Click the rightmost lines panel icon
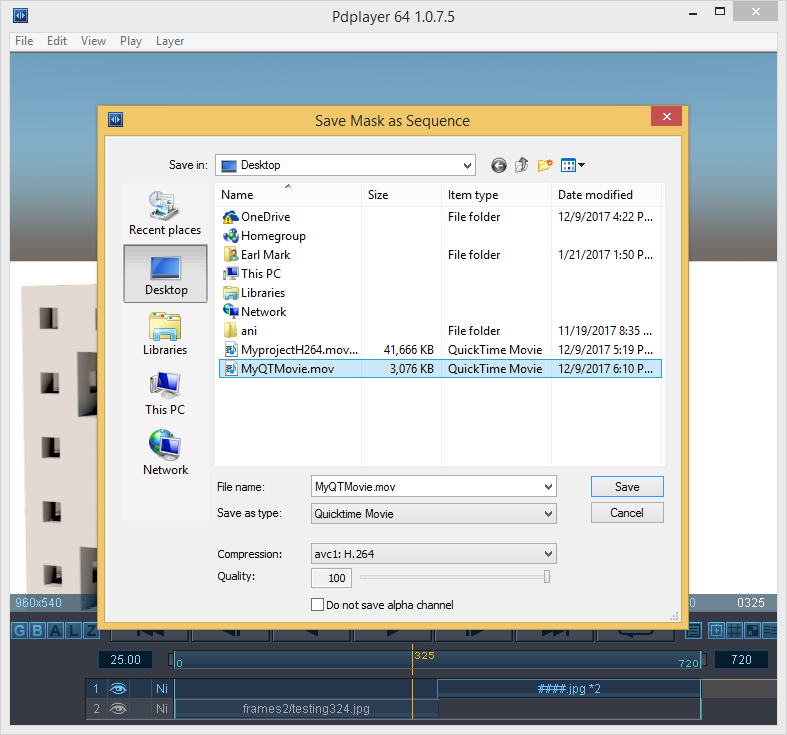Viewport: 787px width, 735px height. point(769,630)
